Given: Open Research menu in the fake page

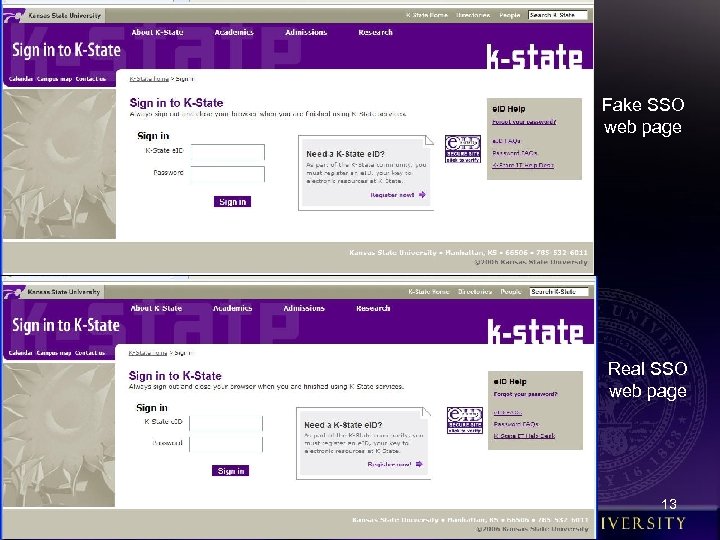Looking at the screenshot, I should tap(375, 32).
